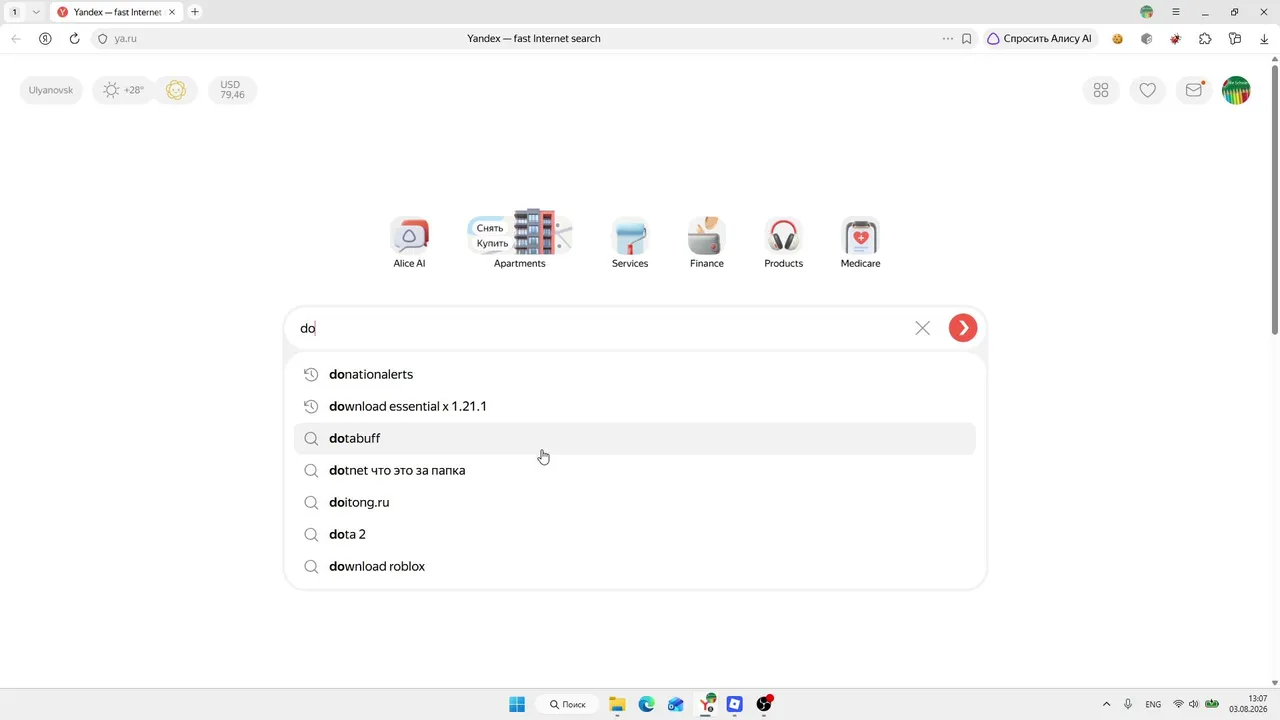
Task: Open browser downloads
Action: click(x=1264, y=38)
